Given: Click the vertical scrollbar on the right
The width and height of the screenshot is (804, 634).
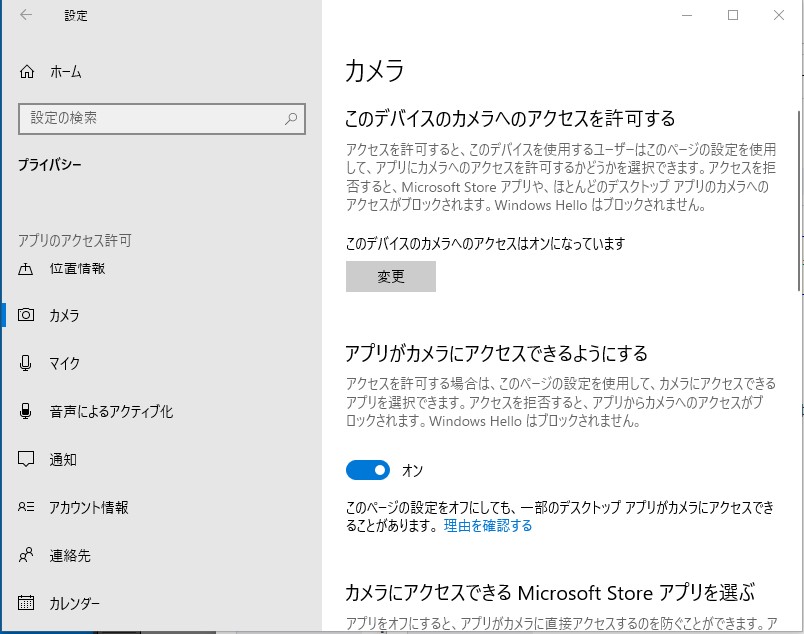Looking at the screenshot, I should pyautogui.click(x=798, y=200).
